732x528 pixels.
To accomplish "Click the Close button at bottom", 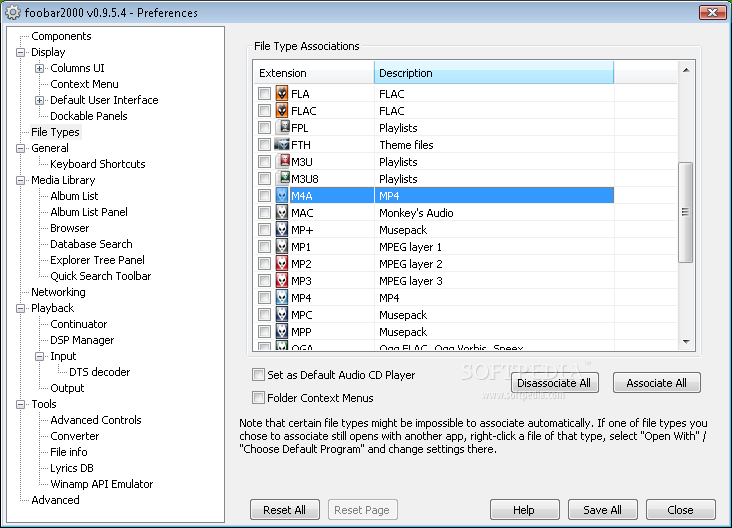I will pyautogui.click(x=681, y=510).
